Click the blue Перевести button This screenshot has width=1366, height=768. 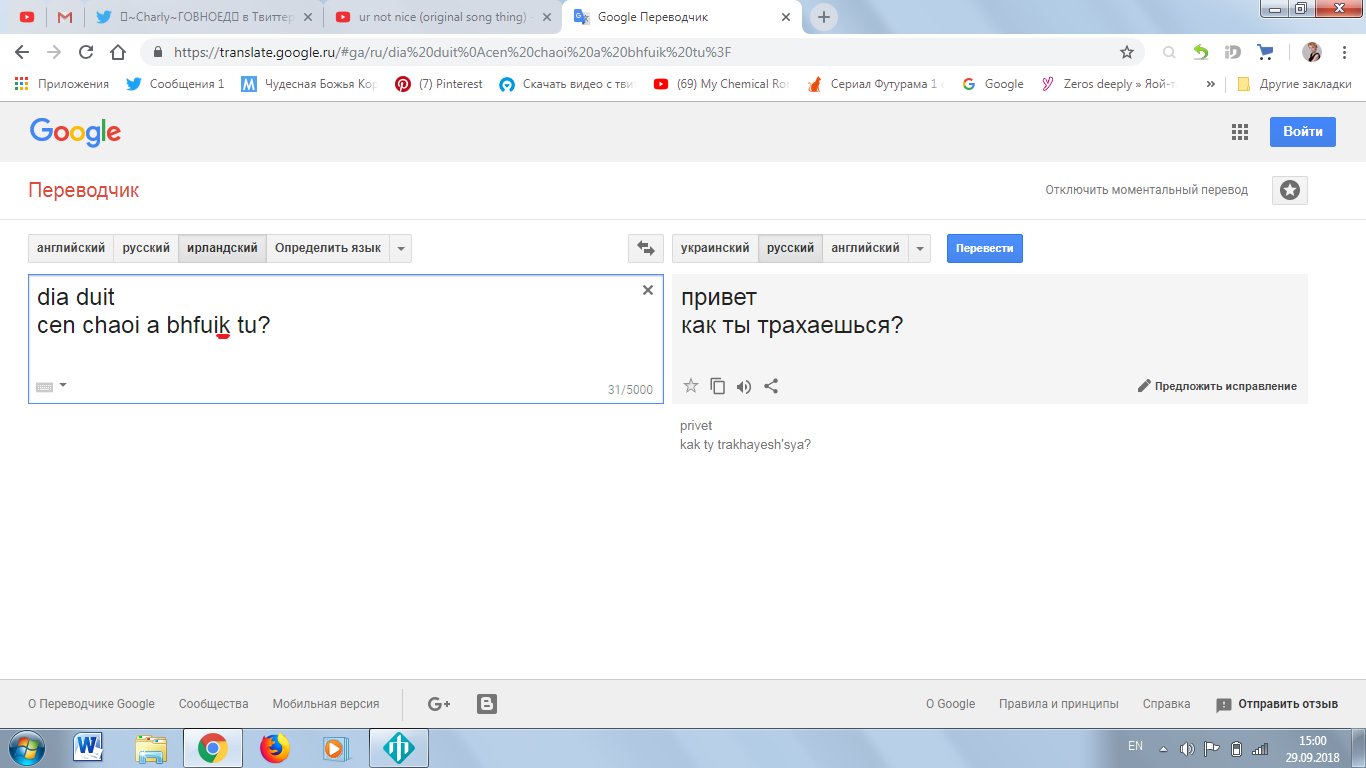[984, 248]
